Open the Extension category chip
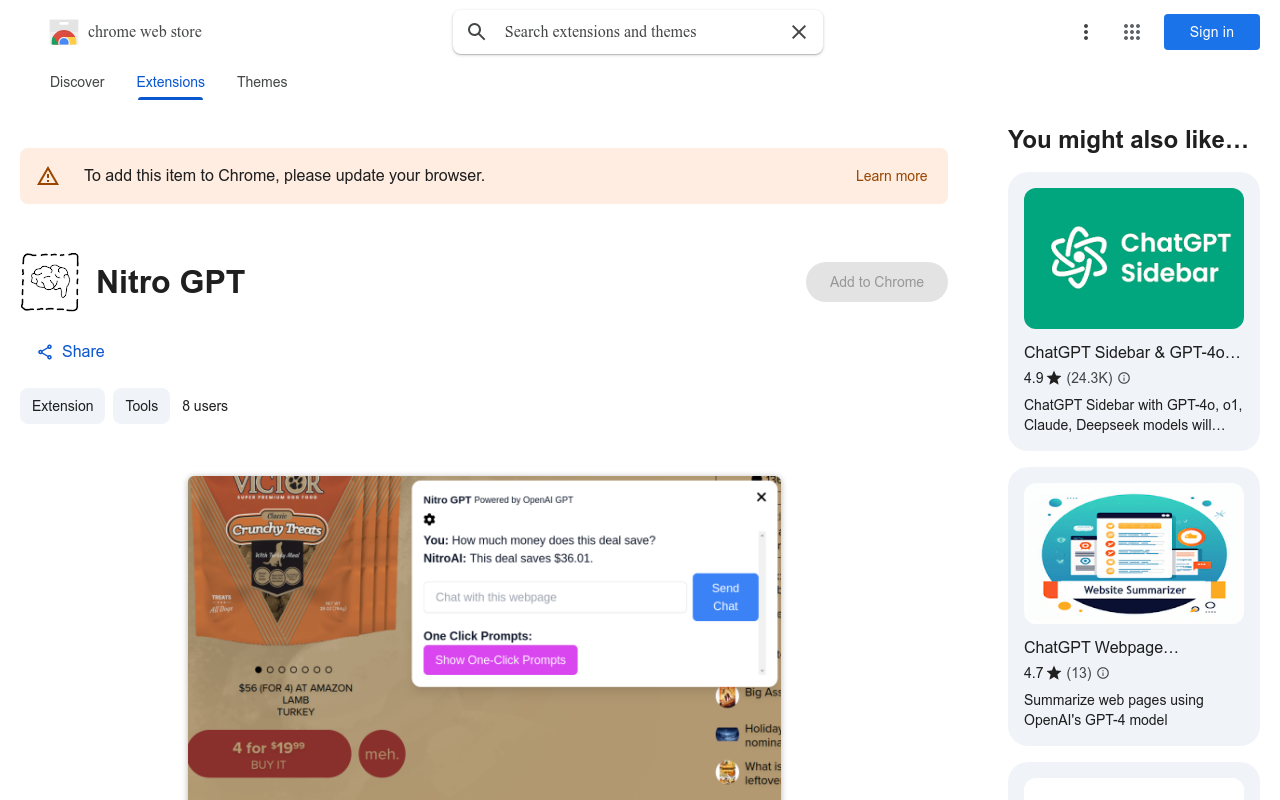Viewport: 1280px width, 800px height. (62, 406)
